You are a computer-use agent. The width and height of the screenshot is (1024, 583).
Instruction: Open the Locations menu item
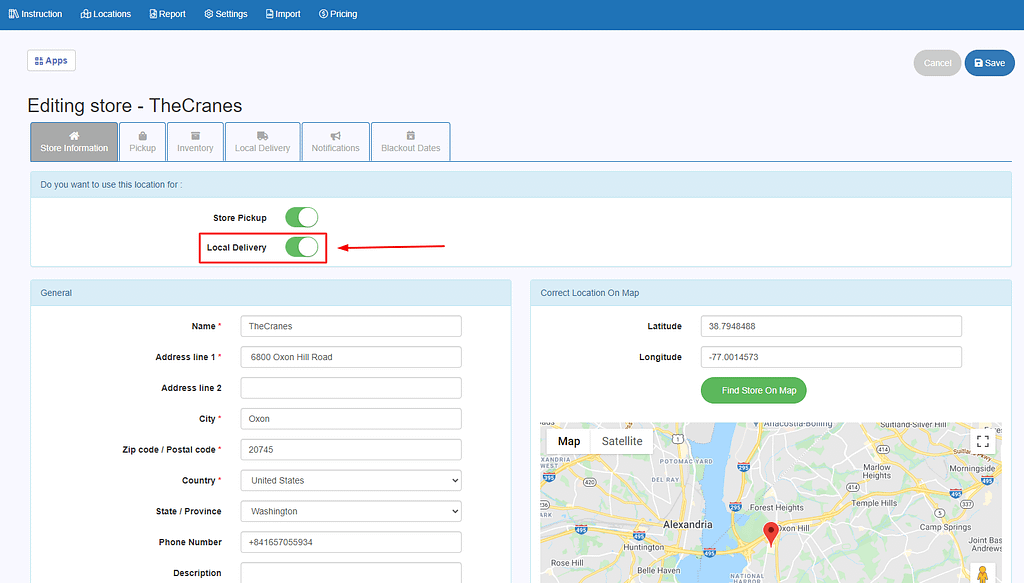[x=106, y=14]
